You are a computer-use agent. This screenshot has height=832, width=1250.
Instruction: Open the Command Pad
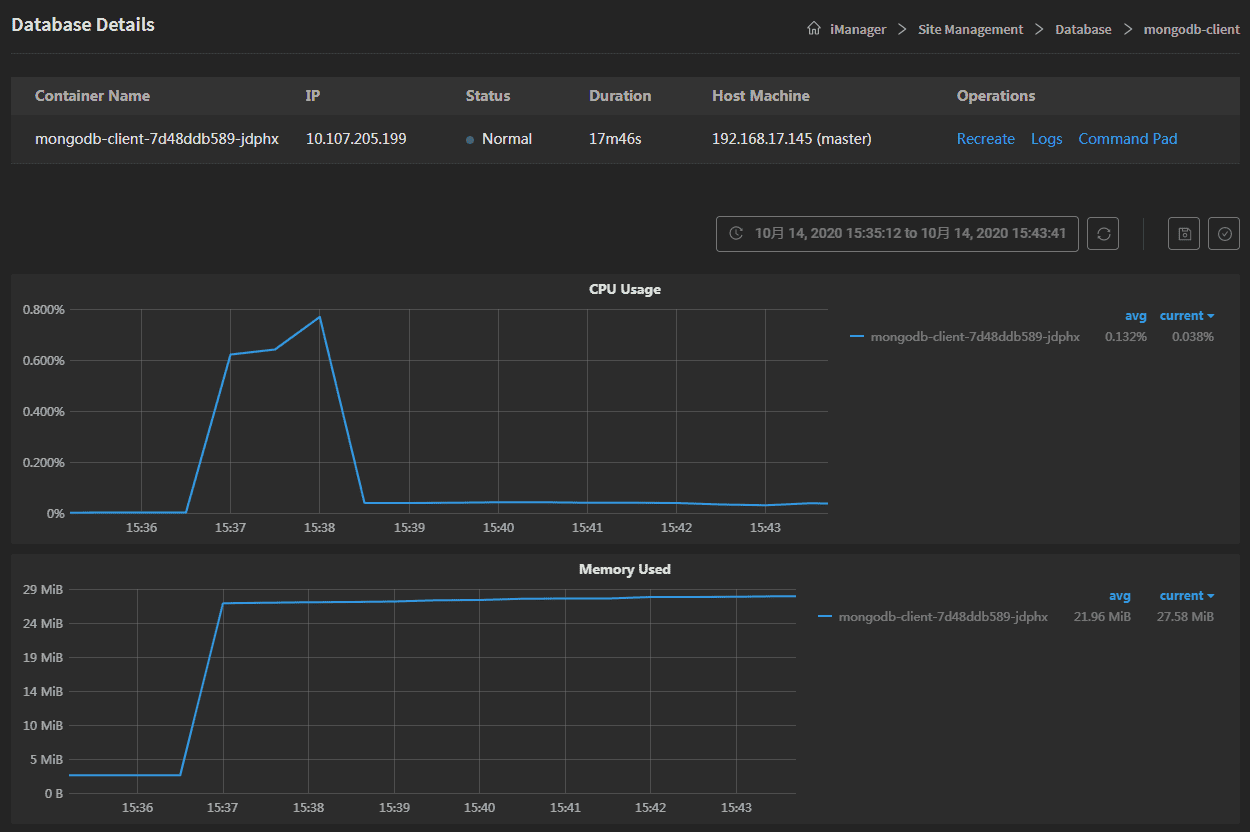pyautogui.click(x=1127, y=139)
